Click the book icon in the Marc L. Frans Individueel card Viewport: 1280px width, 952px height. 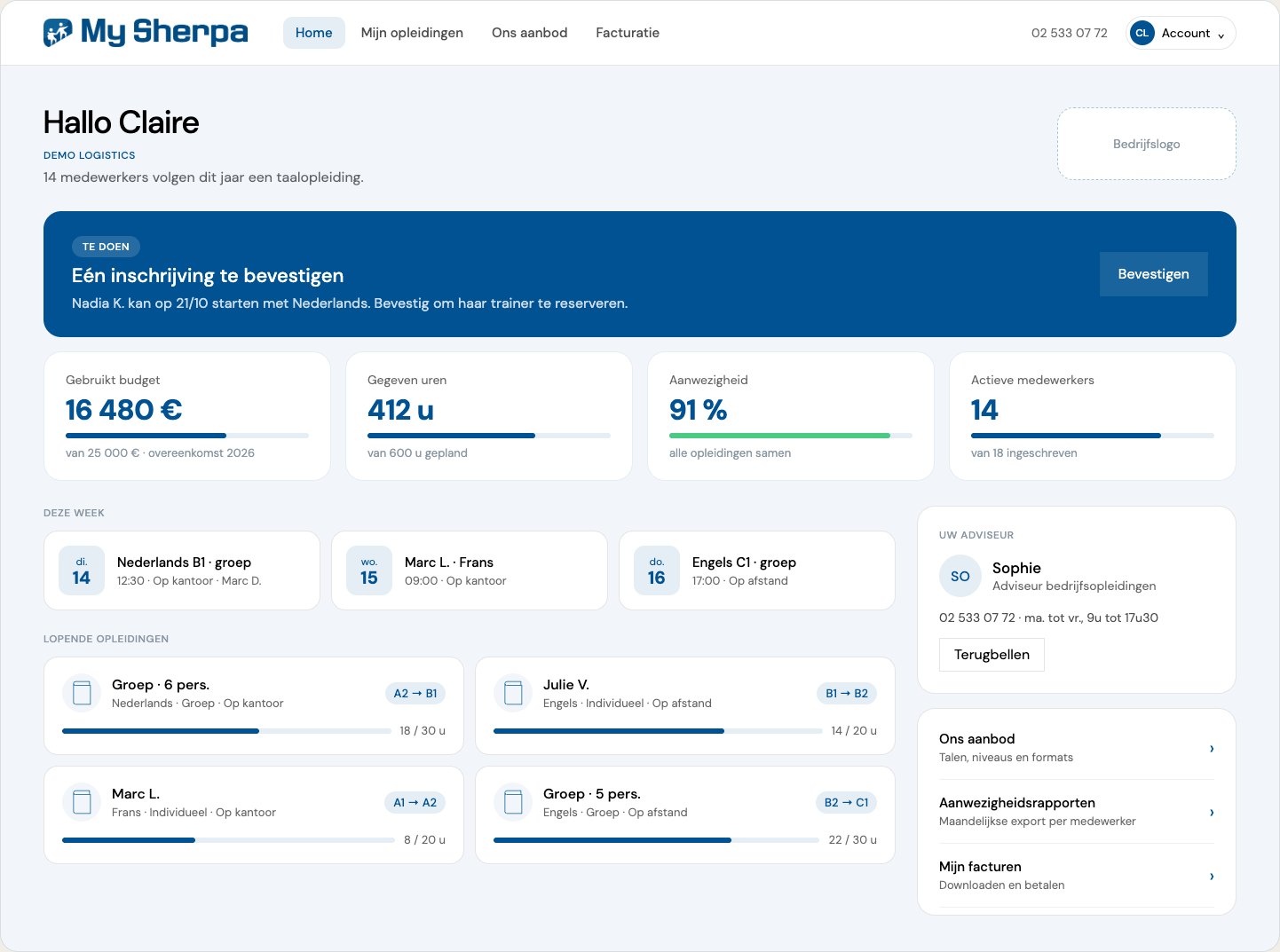(x=82, y=802)
